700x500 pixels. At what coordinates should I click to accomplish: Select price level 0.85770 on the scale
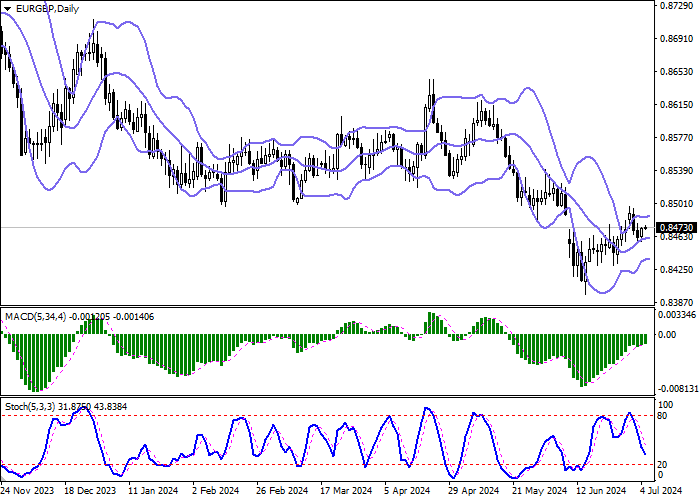click(x=676, y=138)
